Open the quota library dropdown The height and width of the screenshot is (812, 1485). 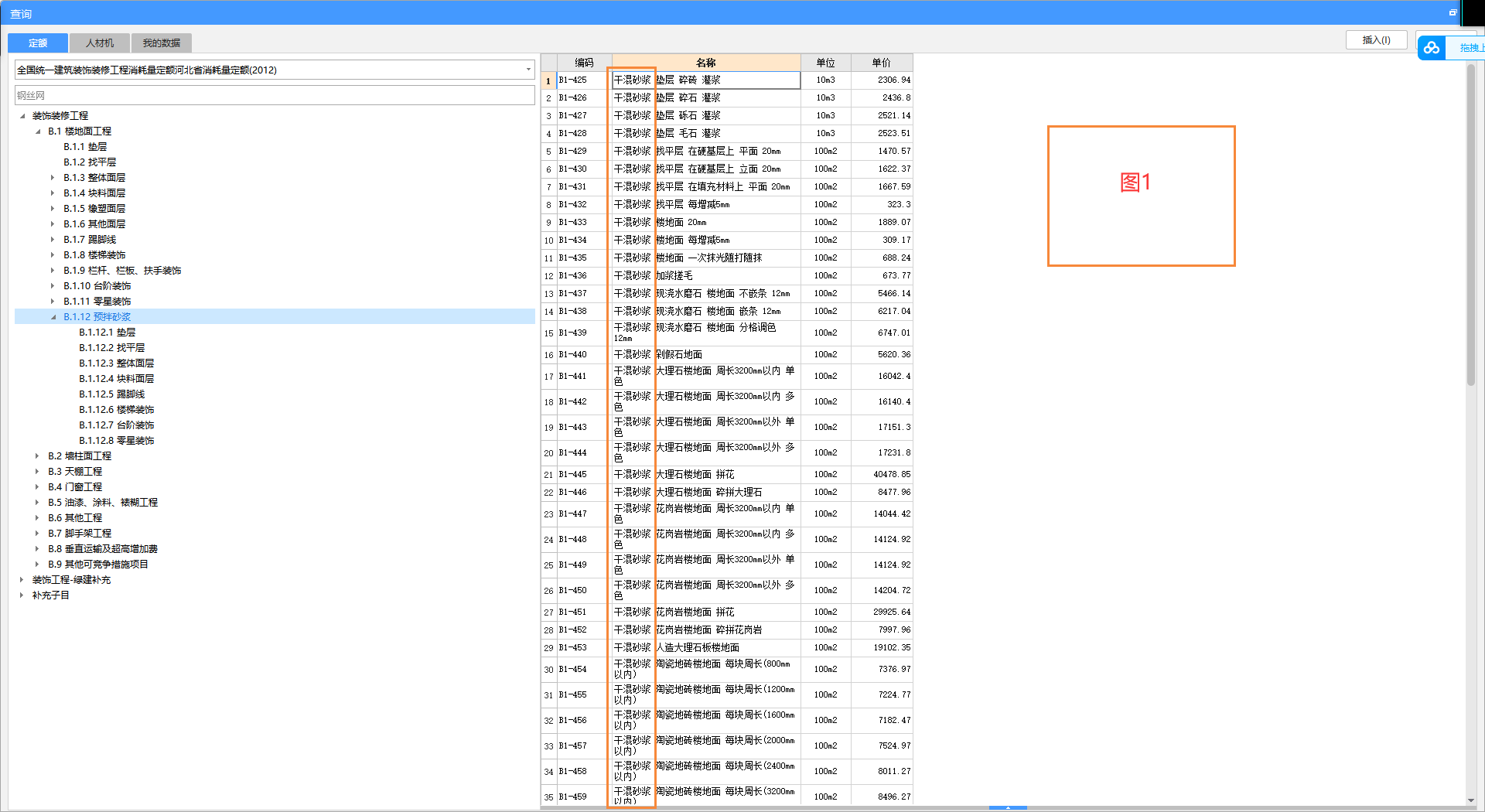click(528, 70)
